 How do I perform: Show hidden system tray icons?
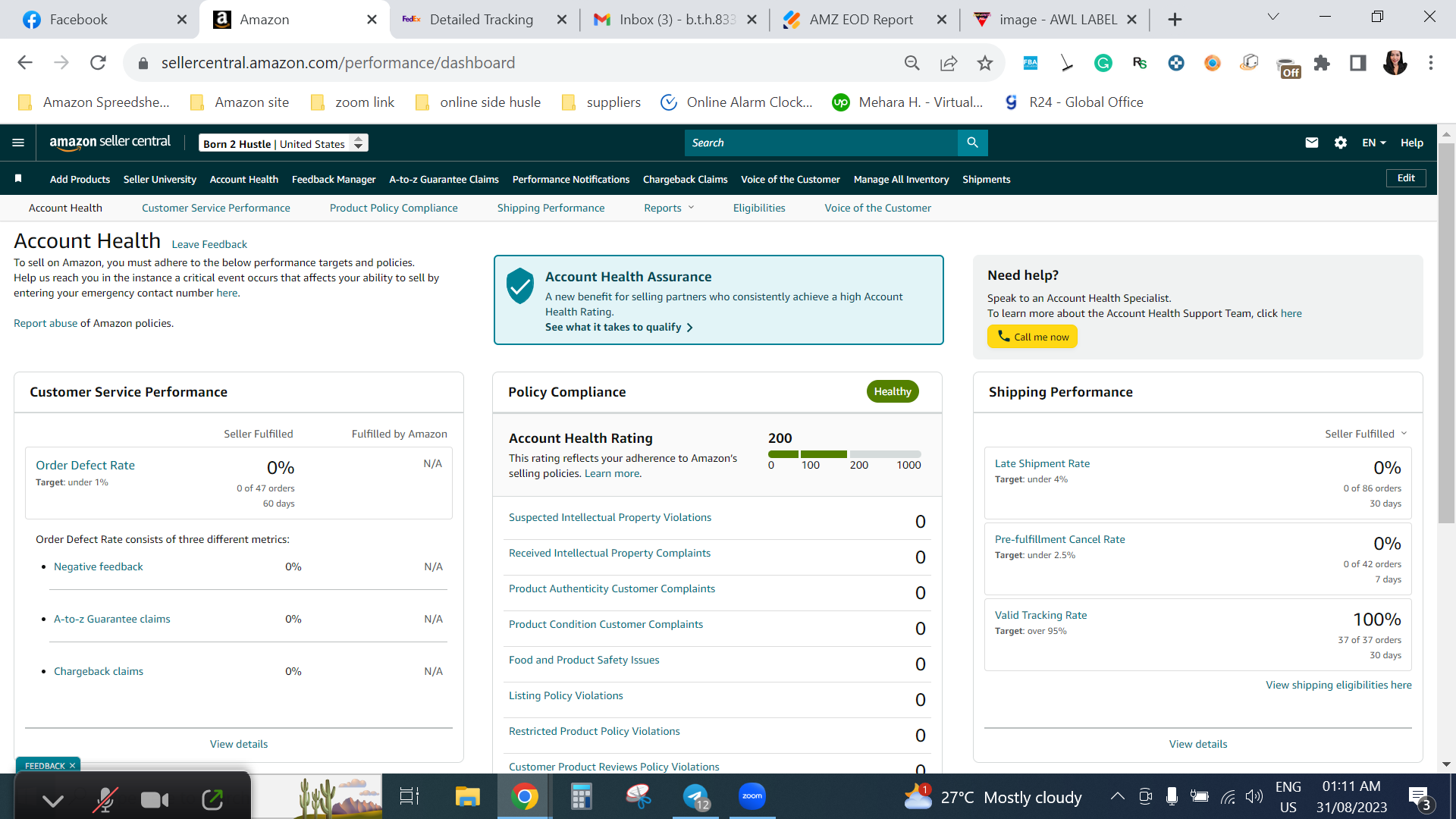(1117, 796)
